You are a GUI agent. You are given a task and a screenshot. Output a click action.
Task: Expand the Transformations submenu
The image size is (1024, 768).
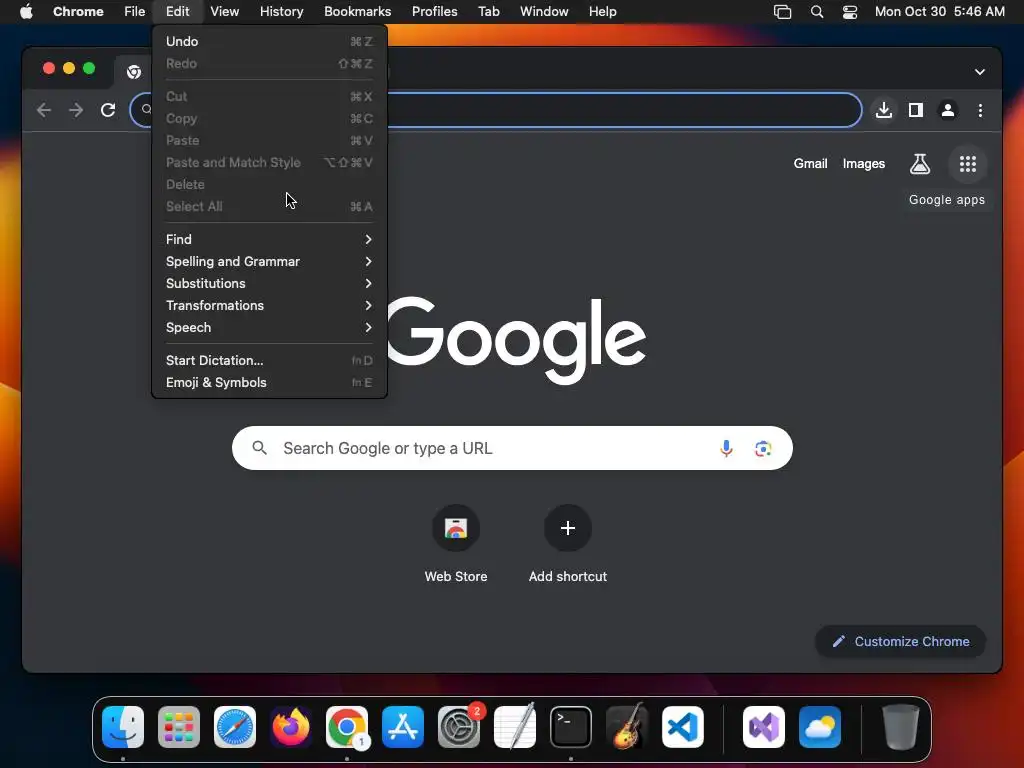coord(268,306)
